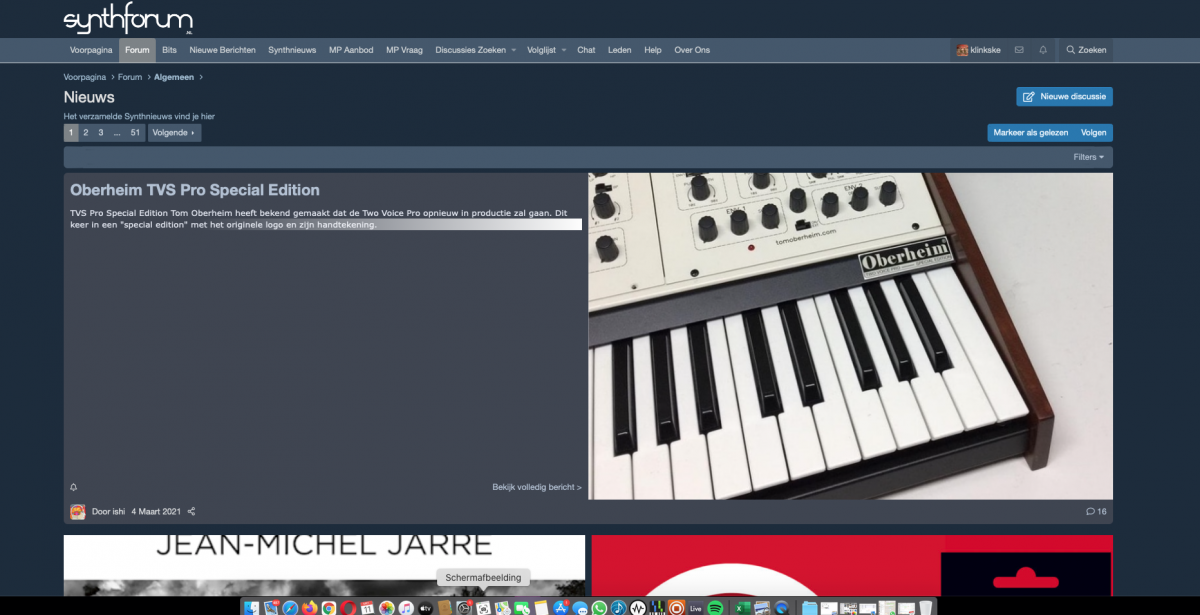Click the share icon beside 4 Maart 2021
The height and width of the screenshot is (615, 1200).
pyautogui.click(x=191, y=512)
